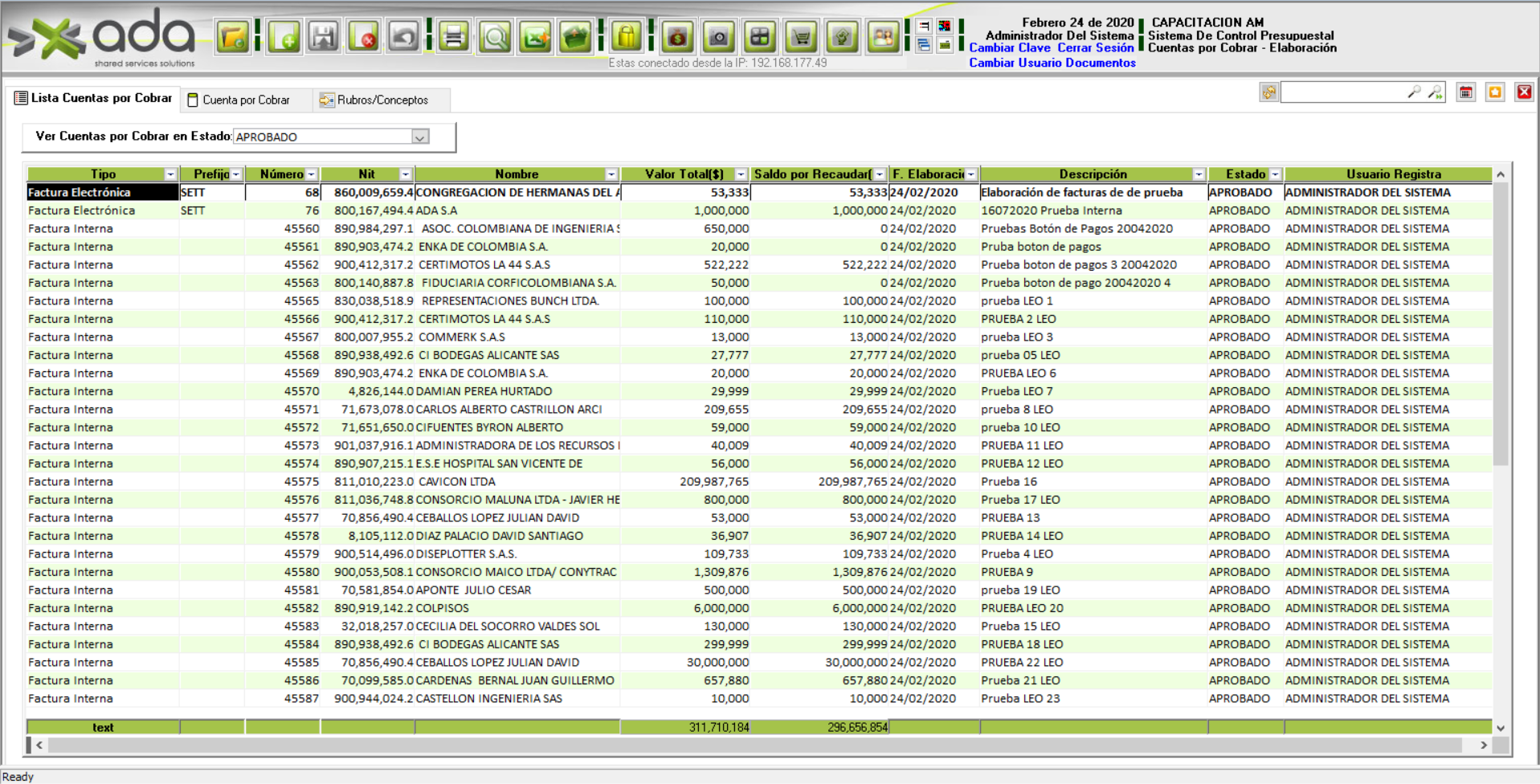This screenshot has width=1540, height=784.
Task: Expand the Tipo column filter arrow
Action: (170, 174)
